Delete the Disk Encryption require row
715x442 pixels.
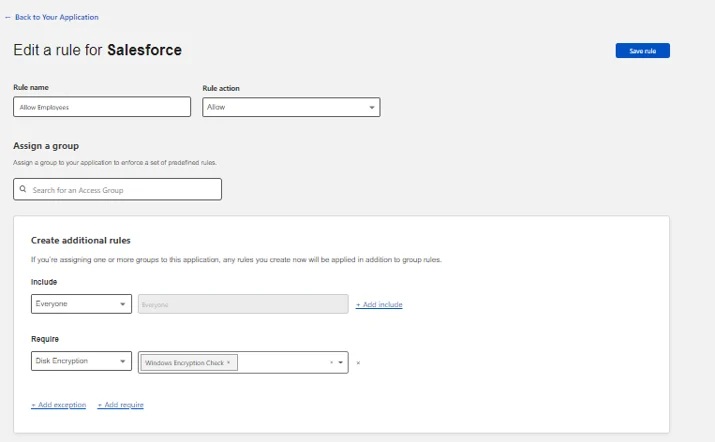pos(358,363)
